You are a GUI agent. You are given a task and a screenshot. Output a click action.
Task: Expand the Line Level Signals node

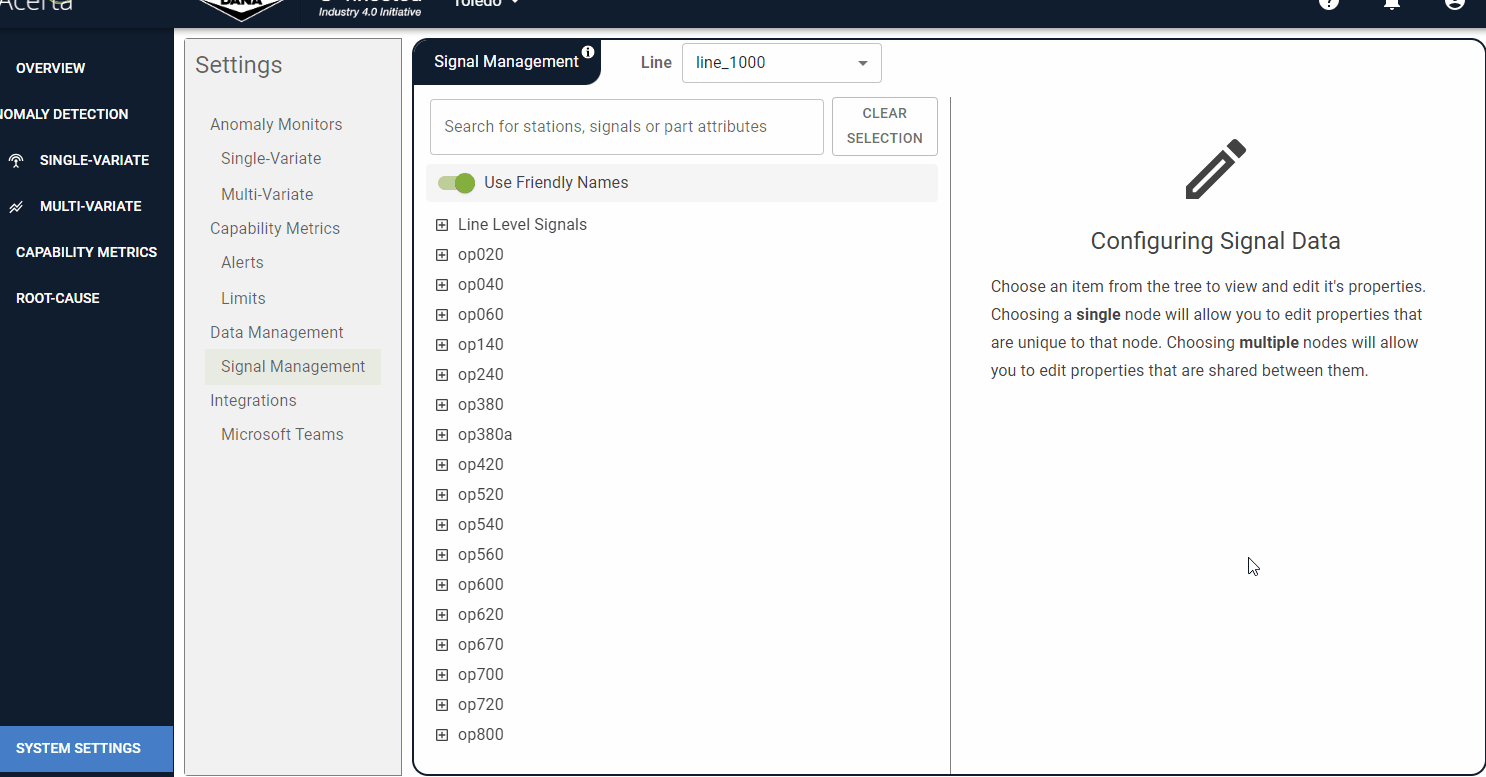(x=442, y=225)
